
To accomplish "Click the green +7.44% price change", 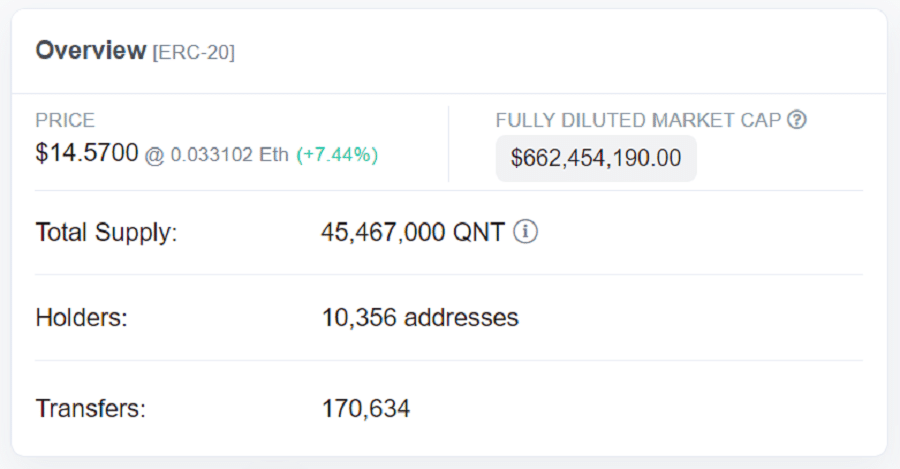I will [x=337, y=155].
